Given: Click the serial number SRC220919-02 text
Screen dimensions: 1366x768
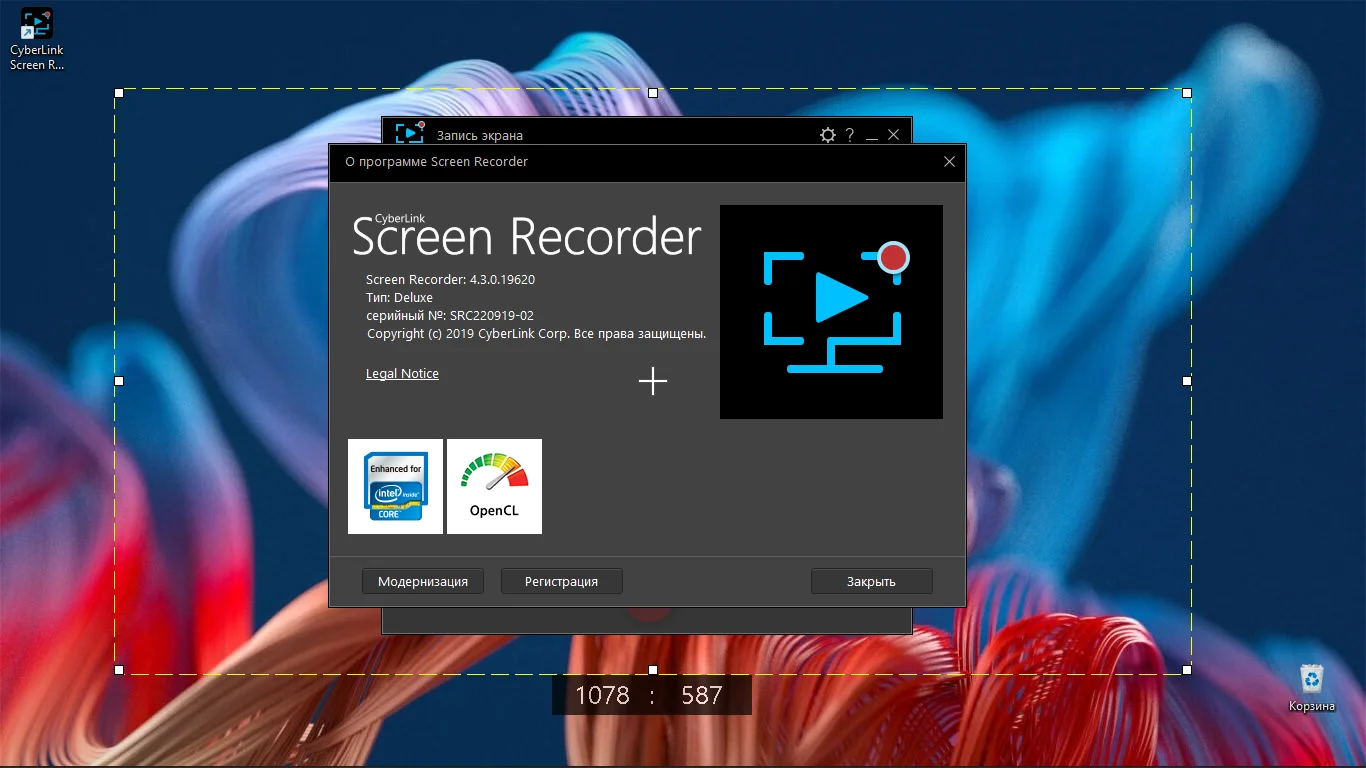Looking at the screenshot, I should pos(491,315).
